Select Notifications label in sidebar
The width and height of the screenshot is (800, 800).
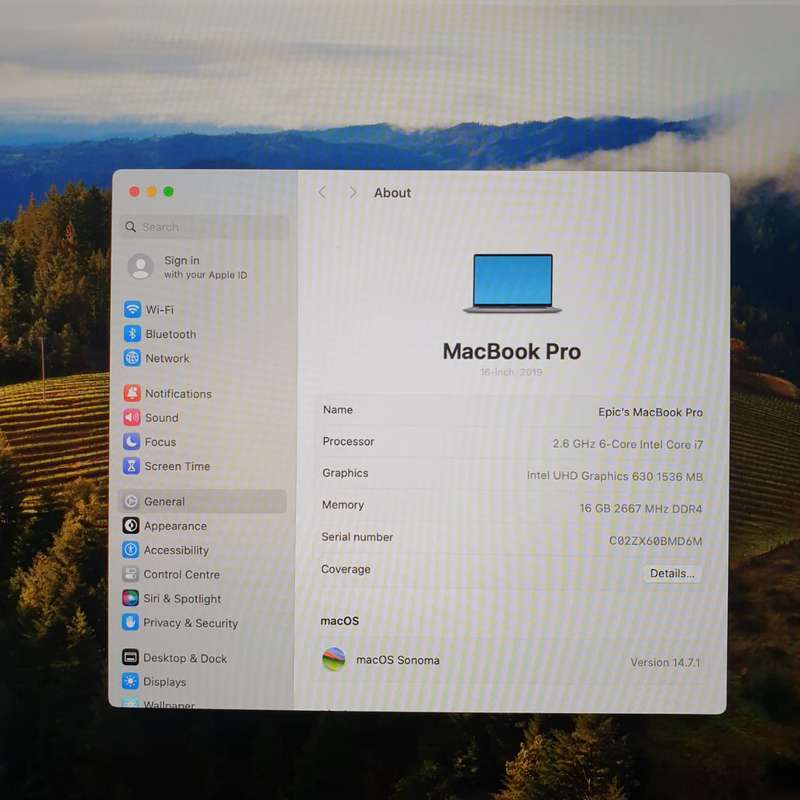point(179,393)
